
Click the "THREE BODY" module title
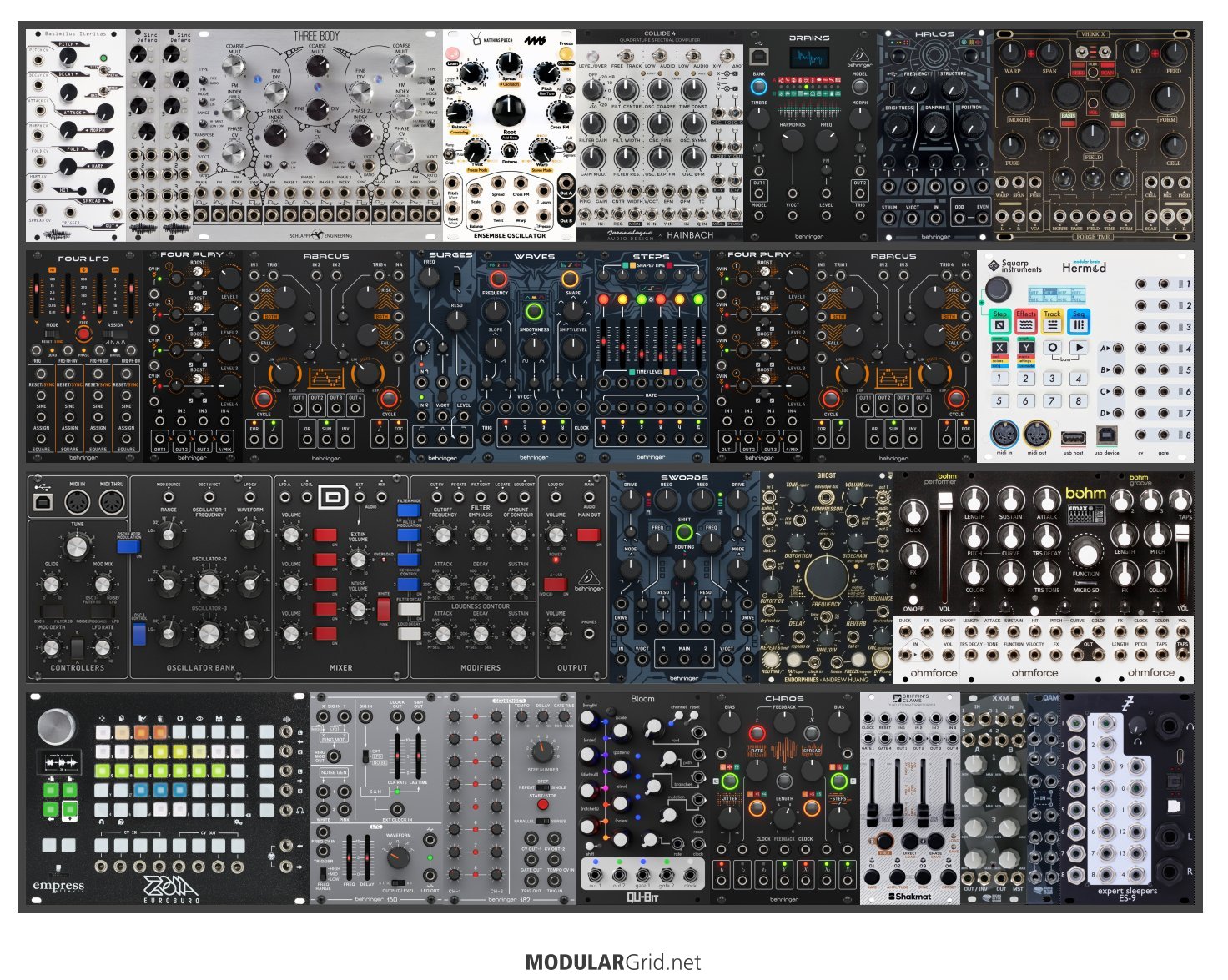317,36
